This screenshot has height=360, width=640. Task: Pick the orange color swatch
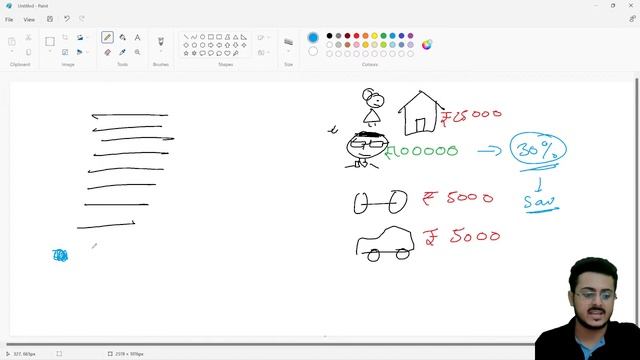point(365,36)
